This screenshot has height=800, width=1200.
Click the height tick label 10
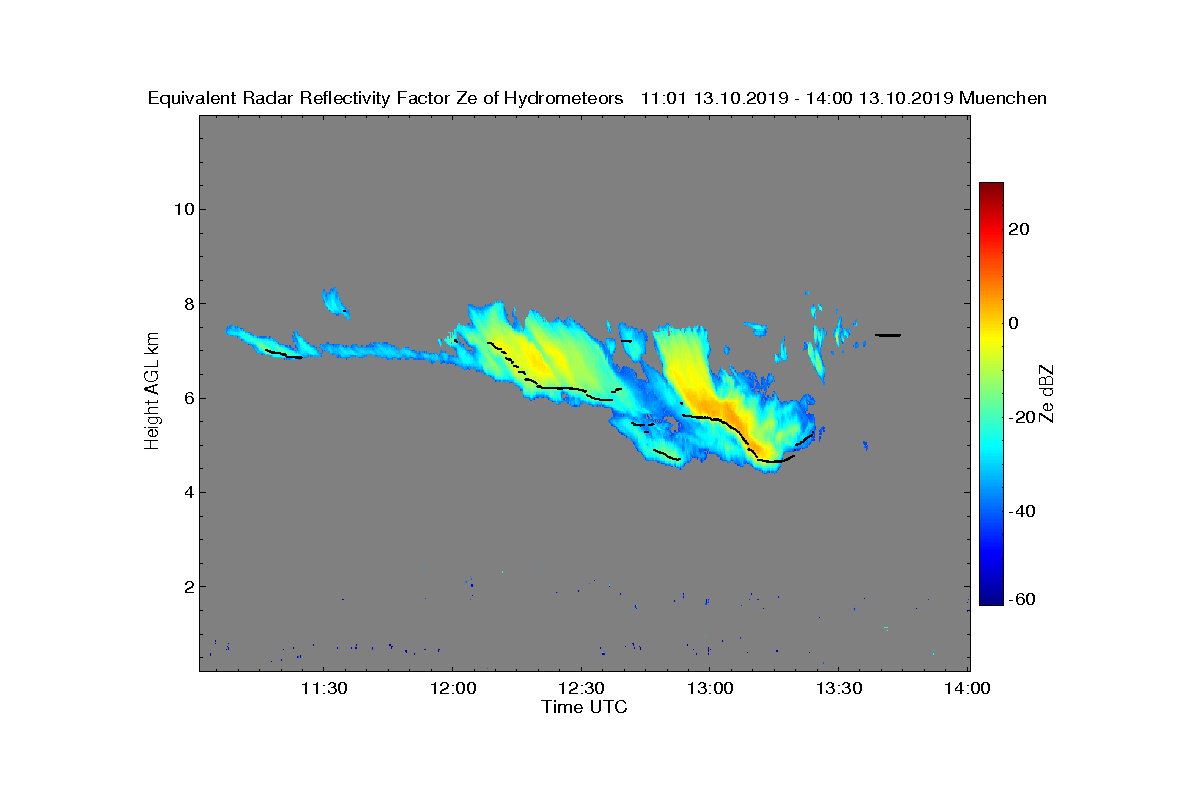point(182,209)
